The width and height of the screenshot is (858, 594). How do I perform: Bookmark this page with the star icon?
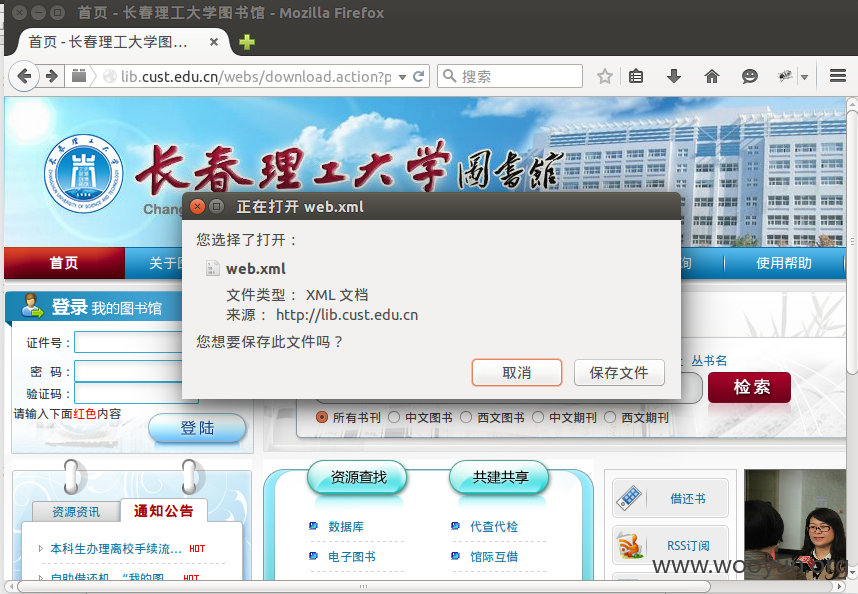(x=604, y=76)
